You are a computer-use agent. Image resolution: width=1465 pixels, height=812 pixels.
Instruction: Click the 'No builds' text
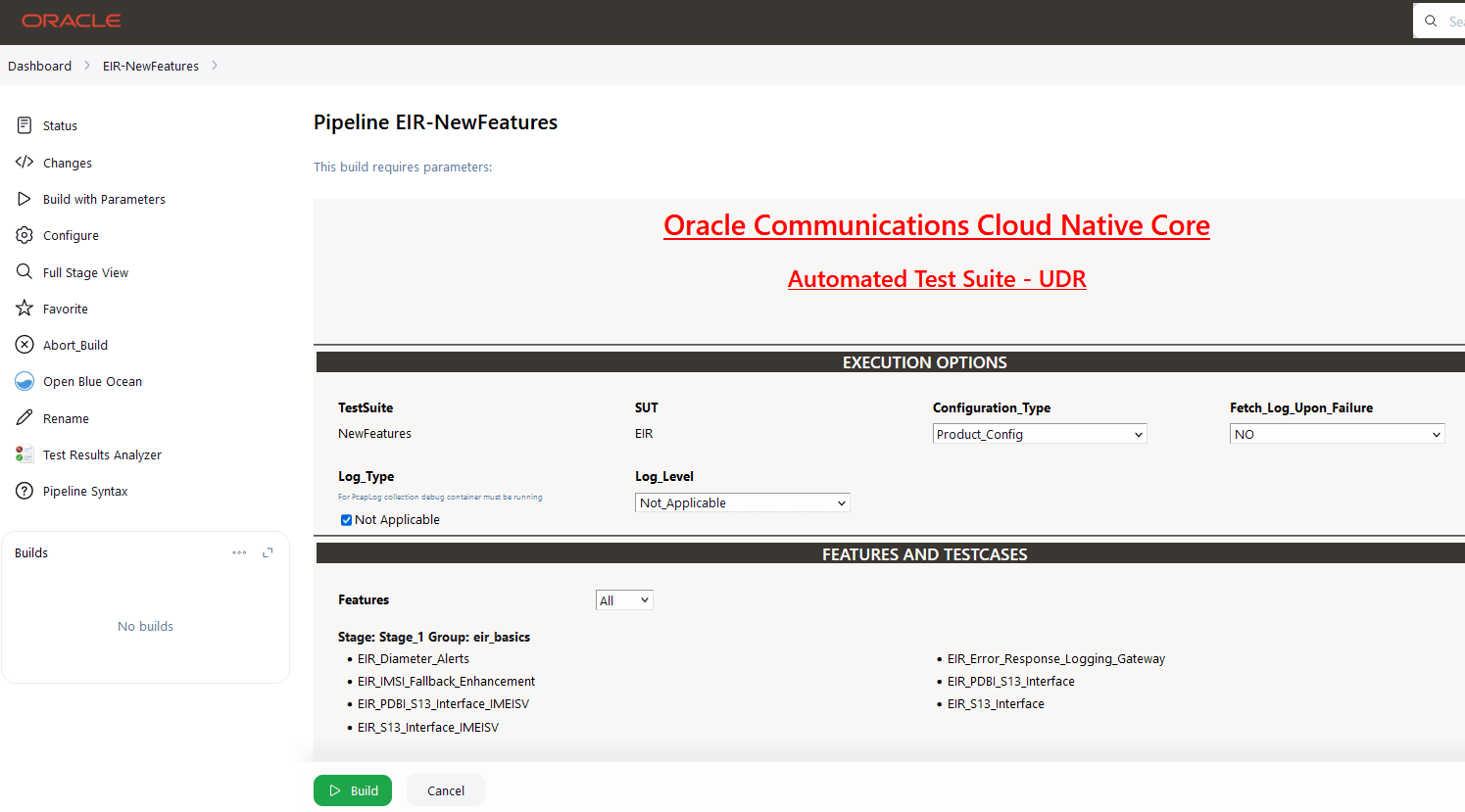click(x=145, y=627)
